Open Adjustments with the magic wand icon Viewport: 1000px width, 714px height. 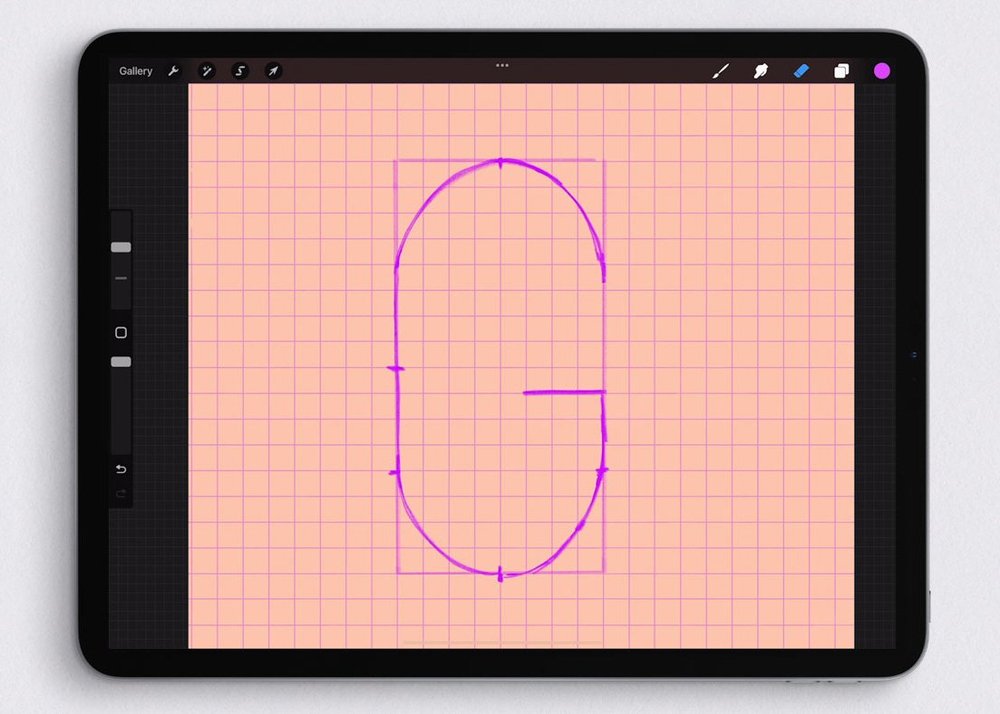[207, 71]
